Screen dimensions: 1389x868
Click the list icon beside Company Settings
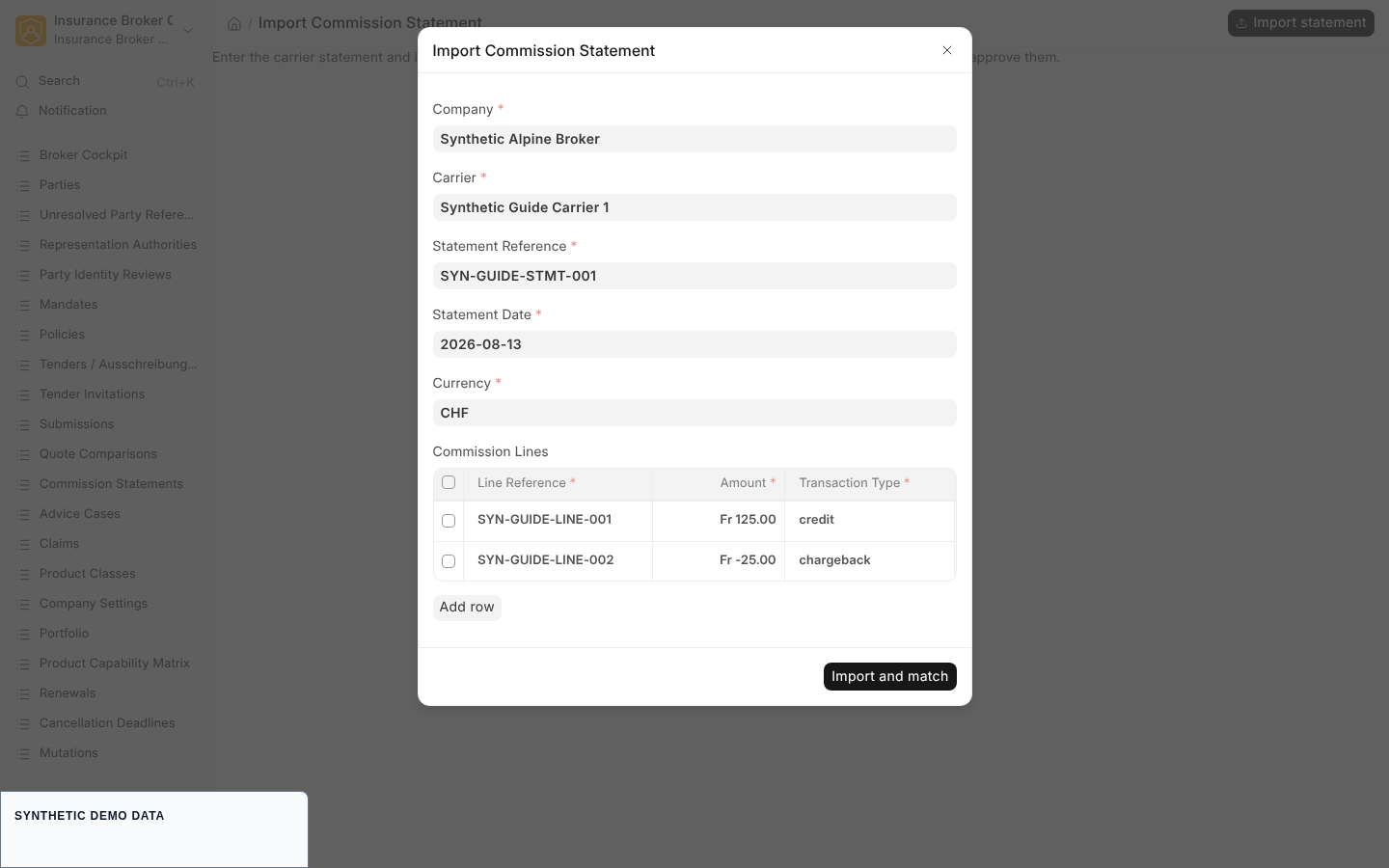[25, 604]
